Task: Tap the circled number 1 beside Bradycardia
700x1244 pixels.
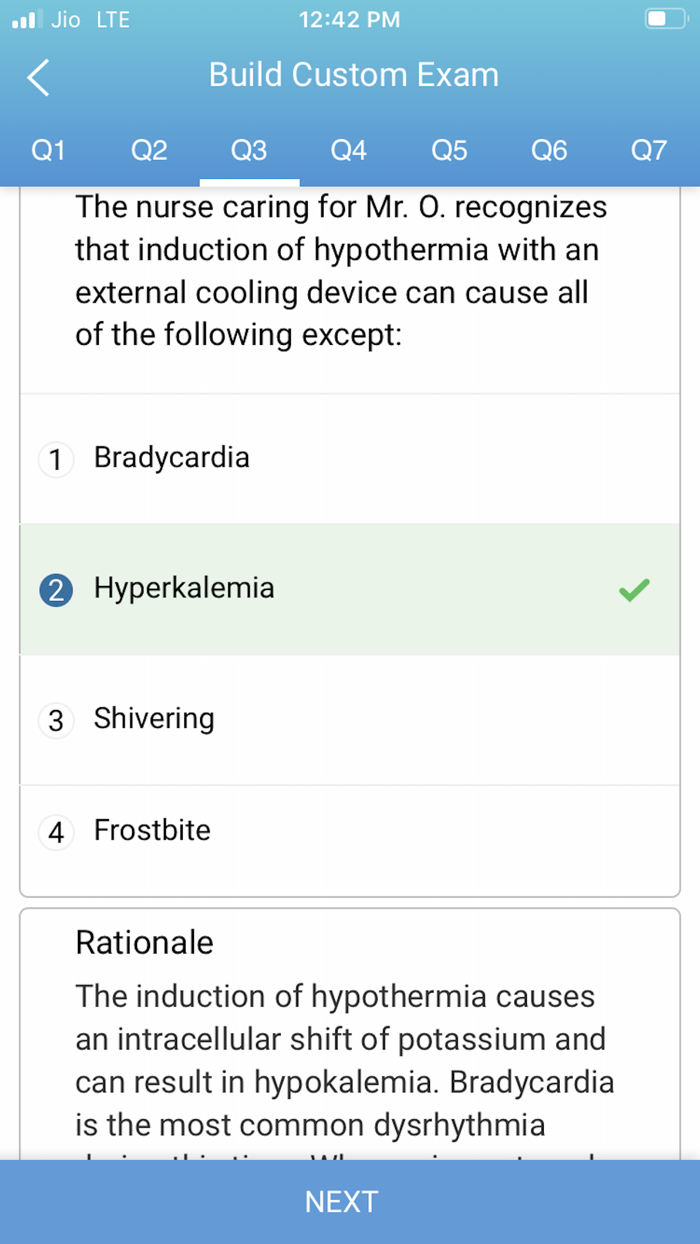Action: coord(54,458)
